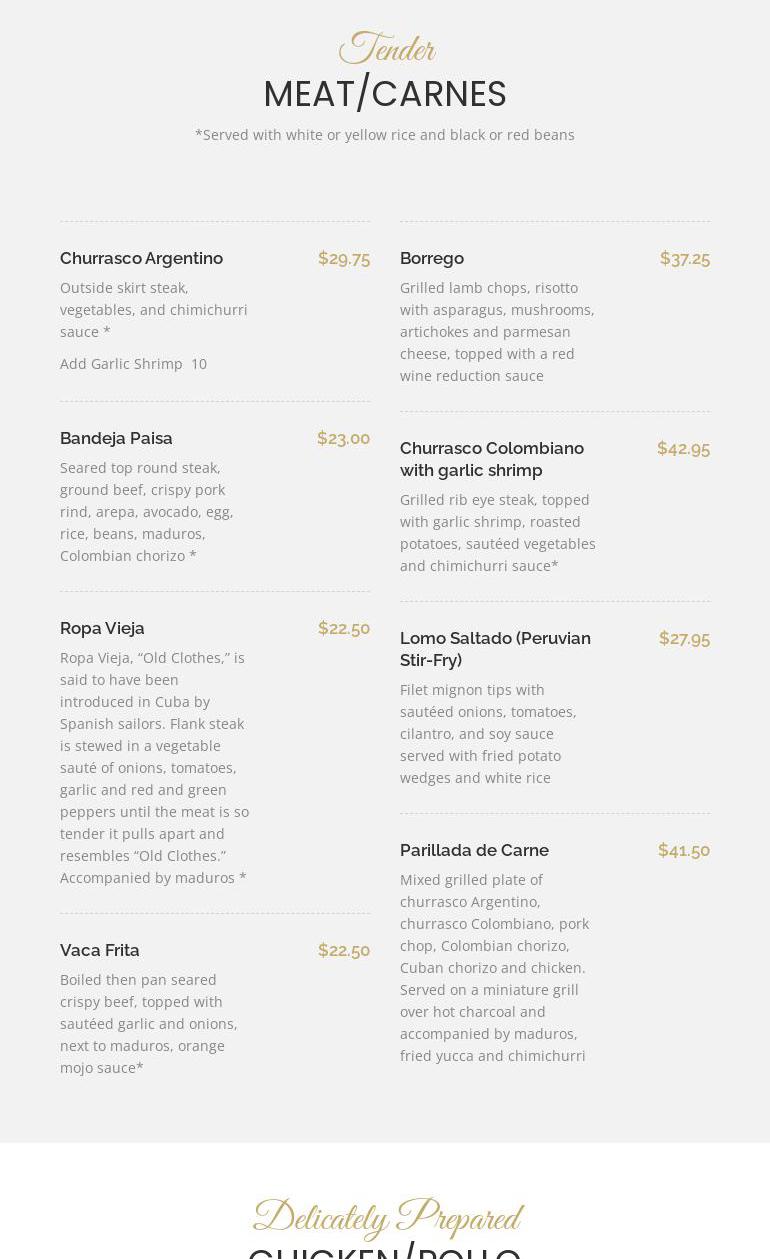Select the Bandeja Paisa menu item
The height and width of the screenshot is (1259, 770).
(x=116, y=438)
